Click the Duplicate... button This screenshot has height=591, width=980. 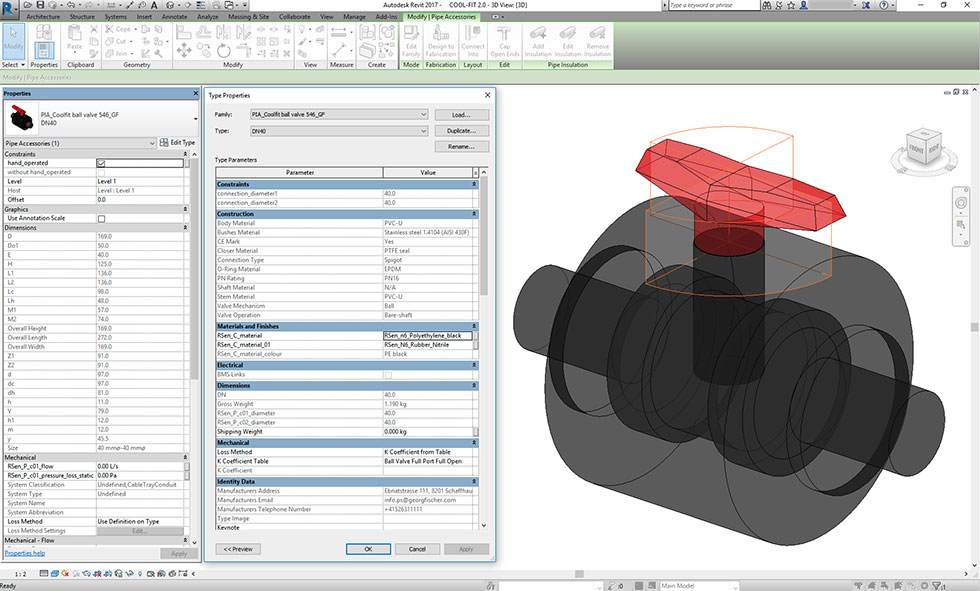tap(461, 131)
